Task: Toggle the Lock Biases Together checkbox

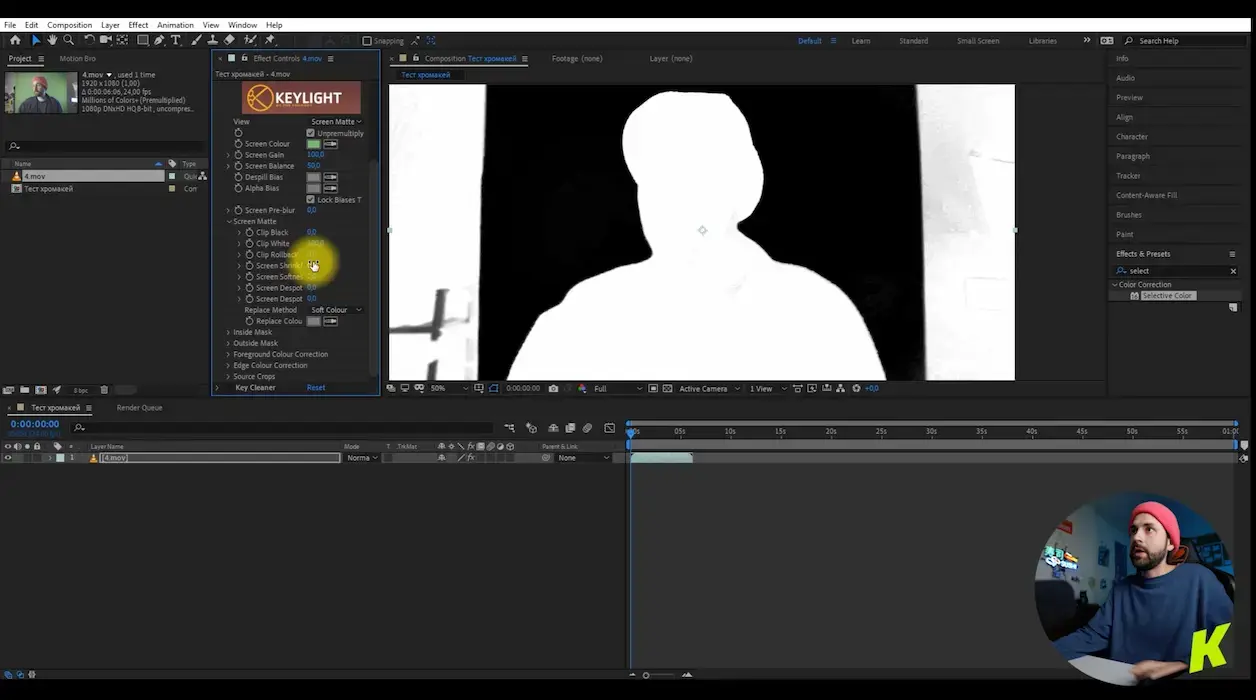Action: 311,199
